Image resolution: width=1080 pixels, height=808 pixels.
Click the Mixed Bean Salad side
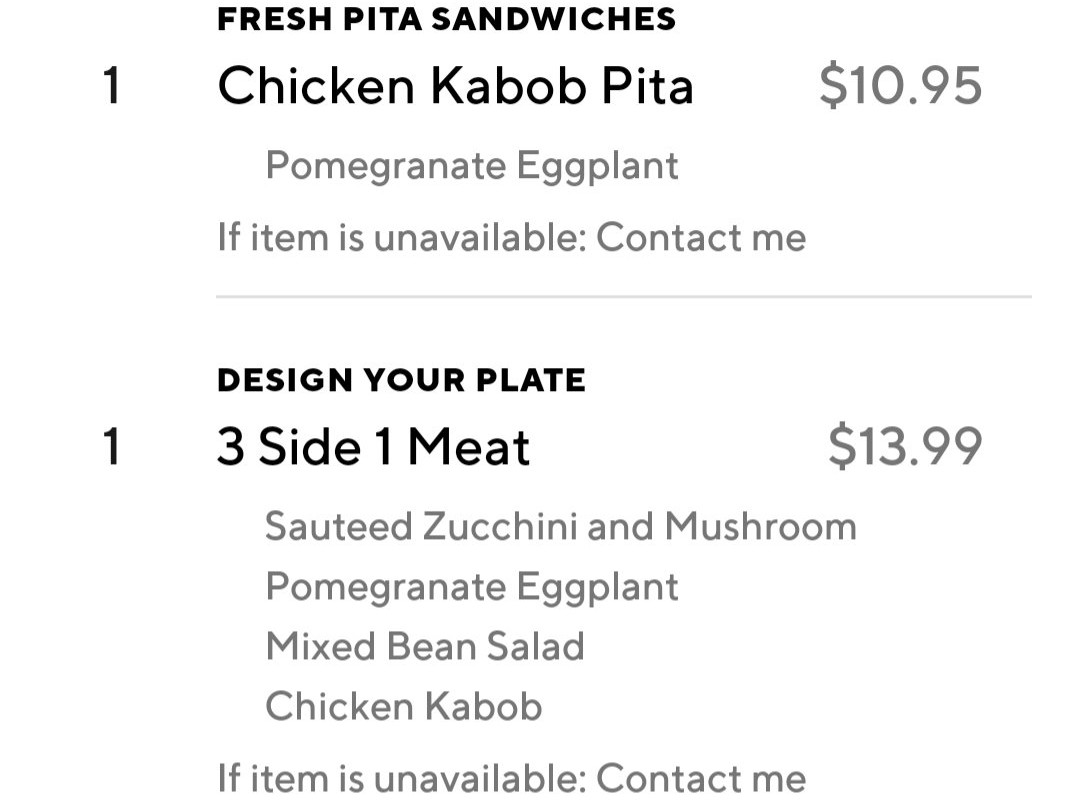424,646
